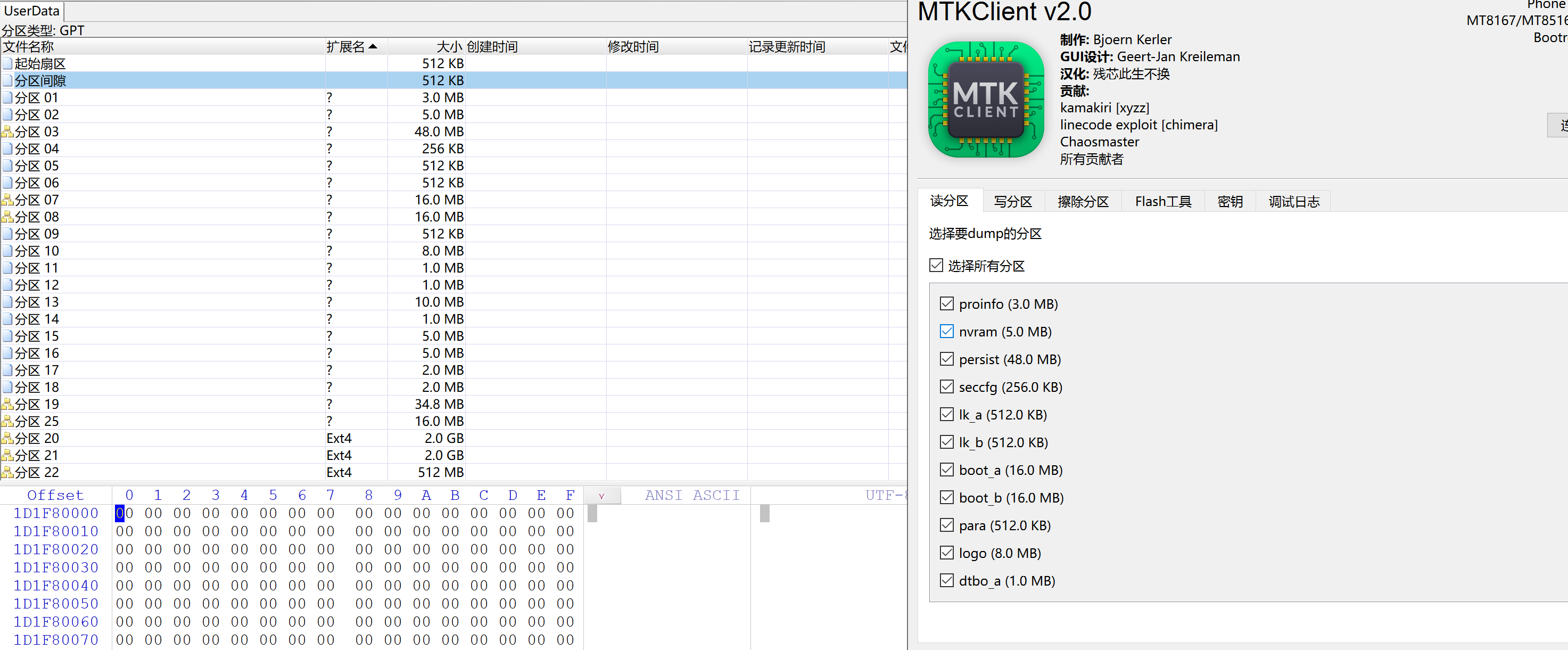Image resolution: width=1568 pixels, height=650 pixels.
Task: Click the folder icon next to 分区 21
Action: [7, 455]
